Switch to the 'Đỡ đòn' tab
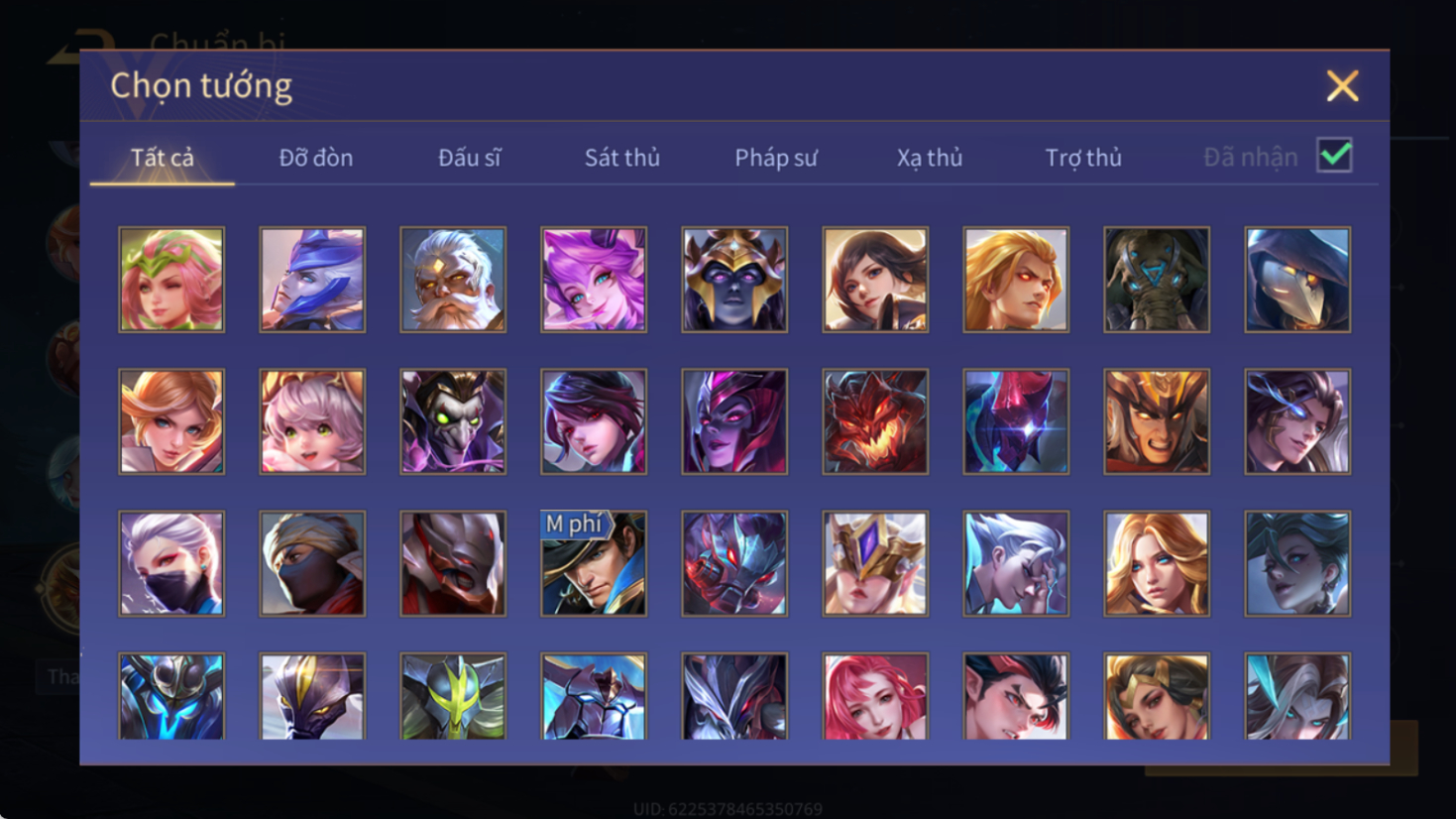1456x819 pixels. 316,158
